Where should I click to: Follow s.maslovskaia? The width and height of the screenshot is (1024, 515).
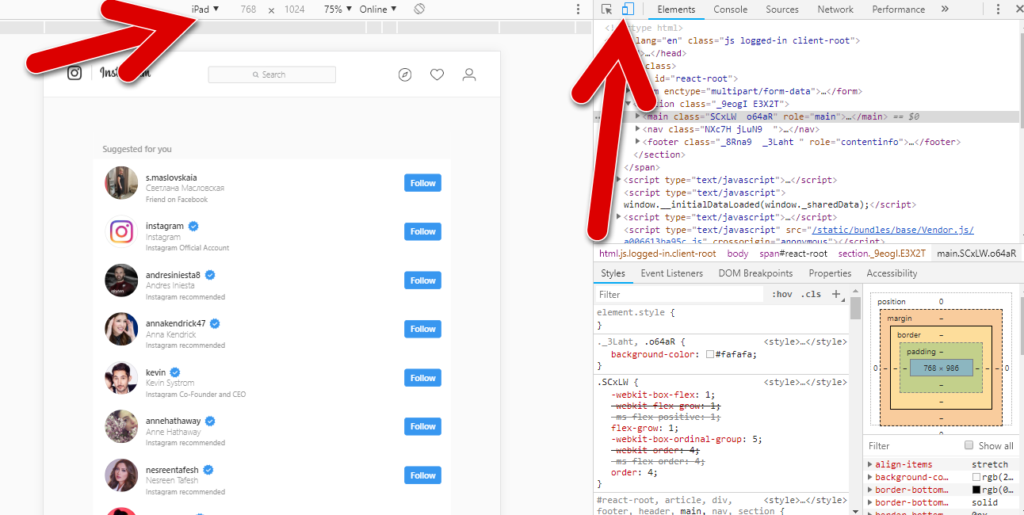[x=423, y=183]
